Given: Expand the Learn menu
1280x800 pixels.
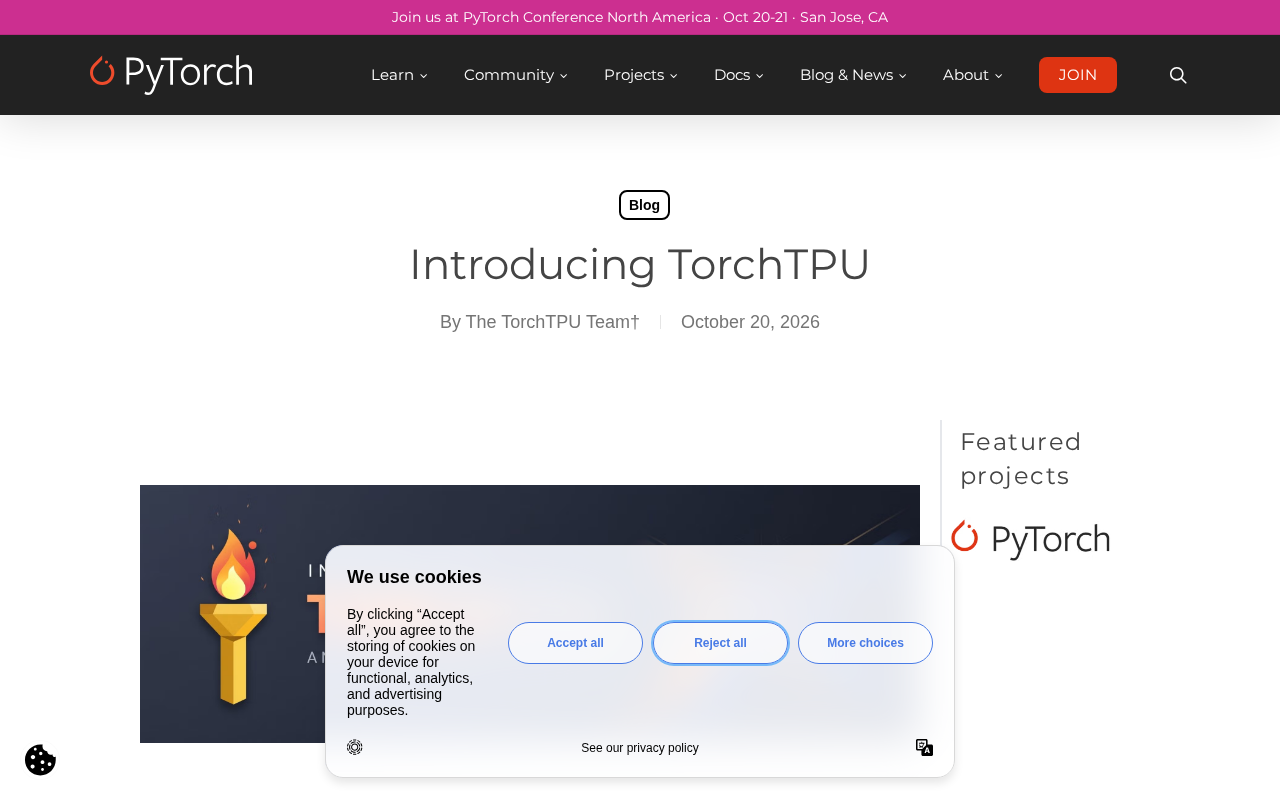Looking at the screenshot, I should coord(399,75).
